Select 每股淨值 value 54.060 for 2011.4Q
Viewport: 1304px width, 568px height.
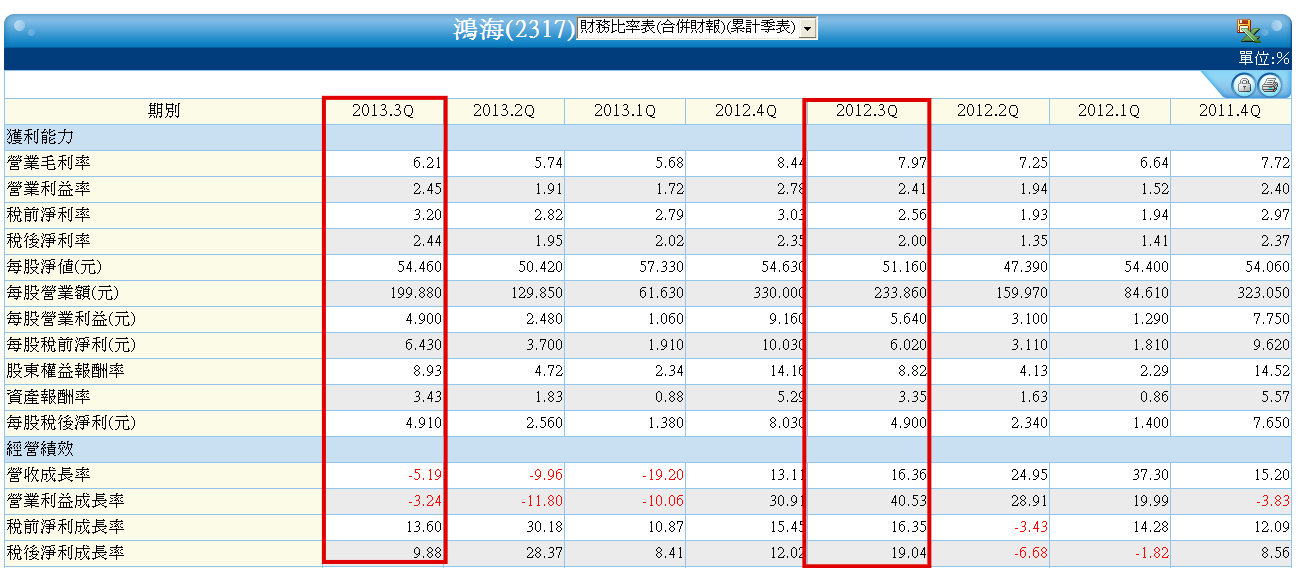pyautogui.click(x=1267, y=266)
